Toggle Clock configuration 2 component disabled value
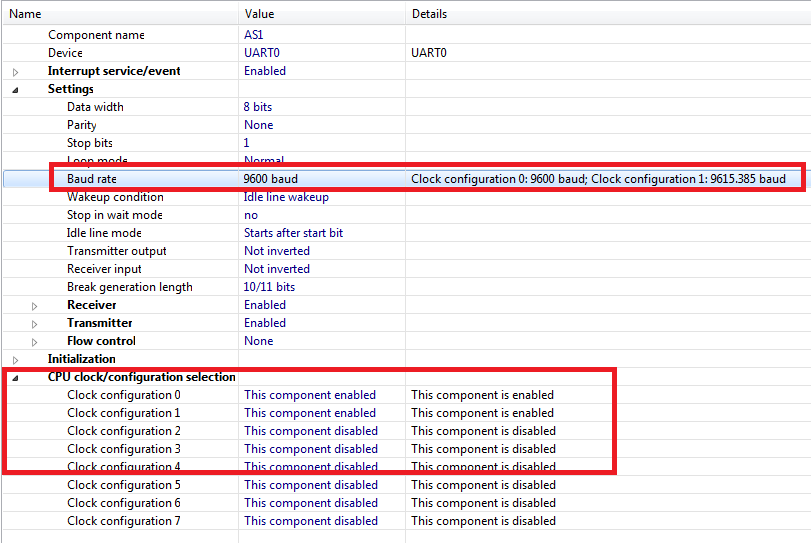 (311, 431)
